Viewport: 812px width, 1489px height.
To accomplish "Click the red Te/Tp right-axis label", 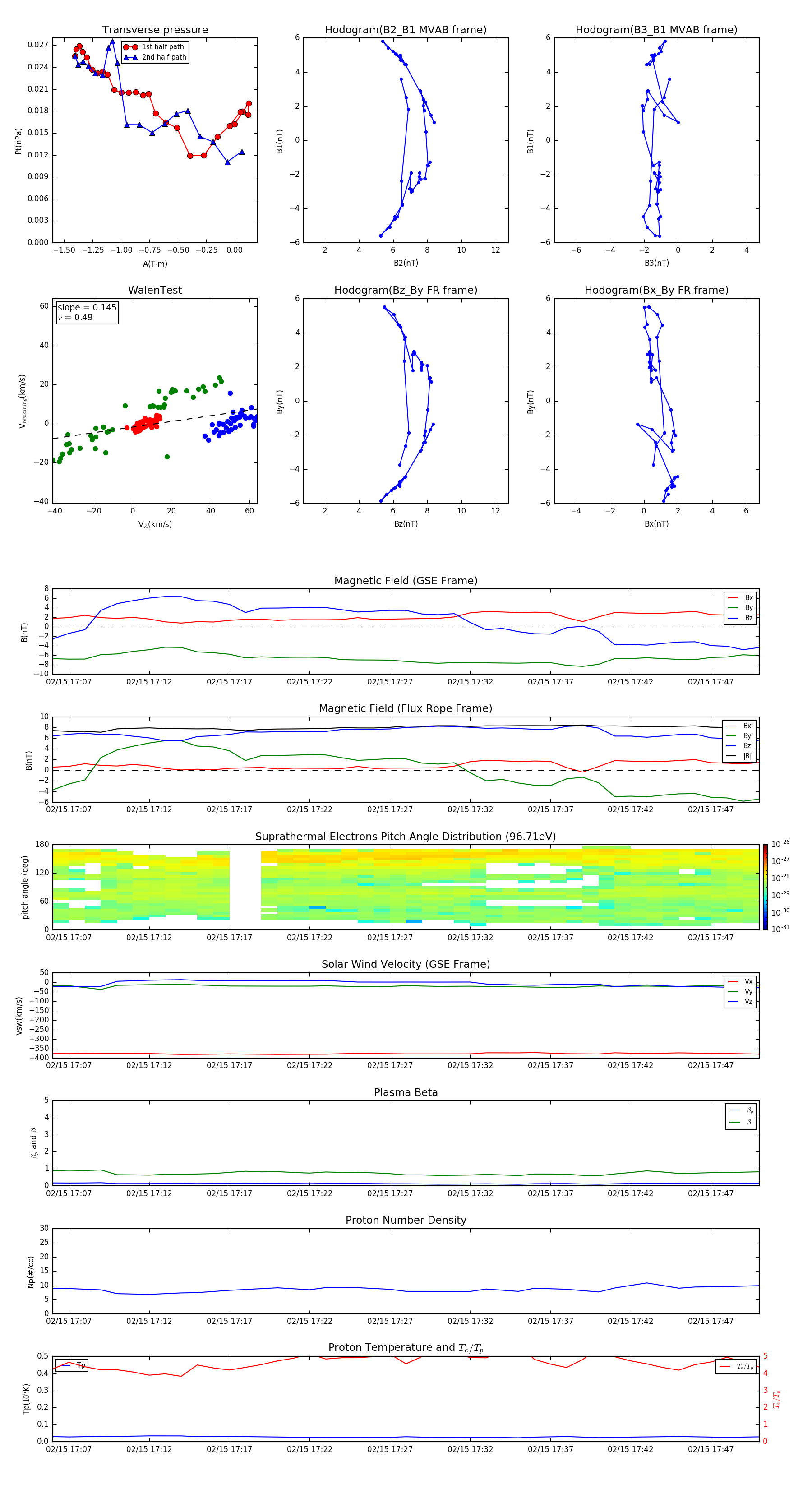I will (x=777, y=1399).
